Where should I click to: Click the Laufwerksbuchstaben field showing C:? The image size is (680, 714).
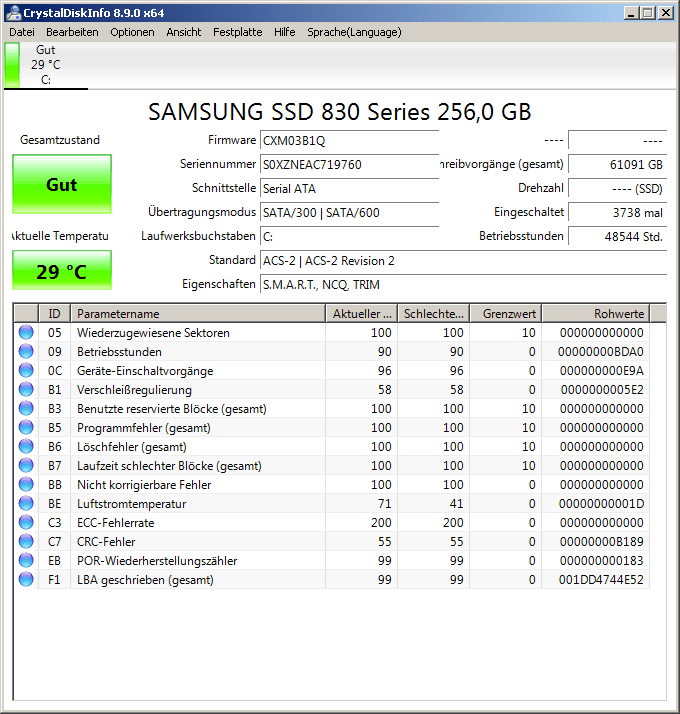pyautogui.click(x=349, y=236)
